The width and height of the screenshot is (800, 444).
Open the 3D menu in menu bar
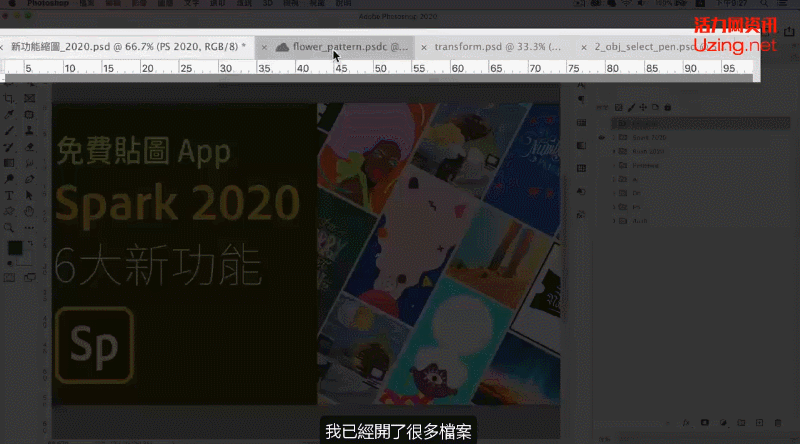(267, 3)
